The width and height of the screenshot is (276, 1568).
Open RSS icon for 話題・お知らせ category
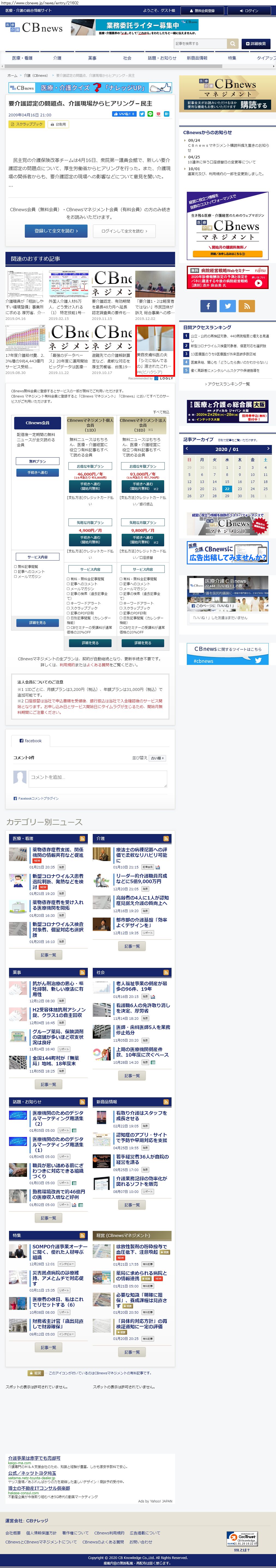click(83, 1102)
